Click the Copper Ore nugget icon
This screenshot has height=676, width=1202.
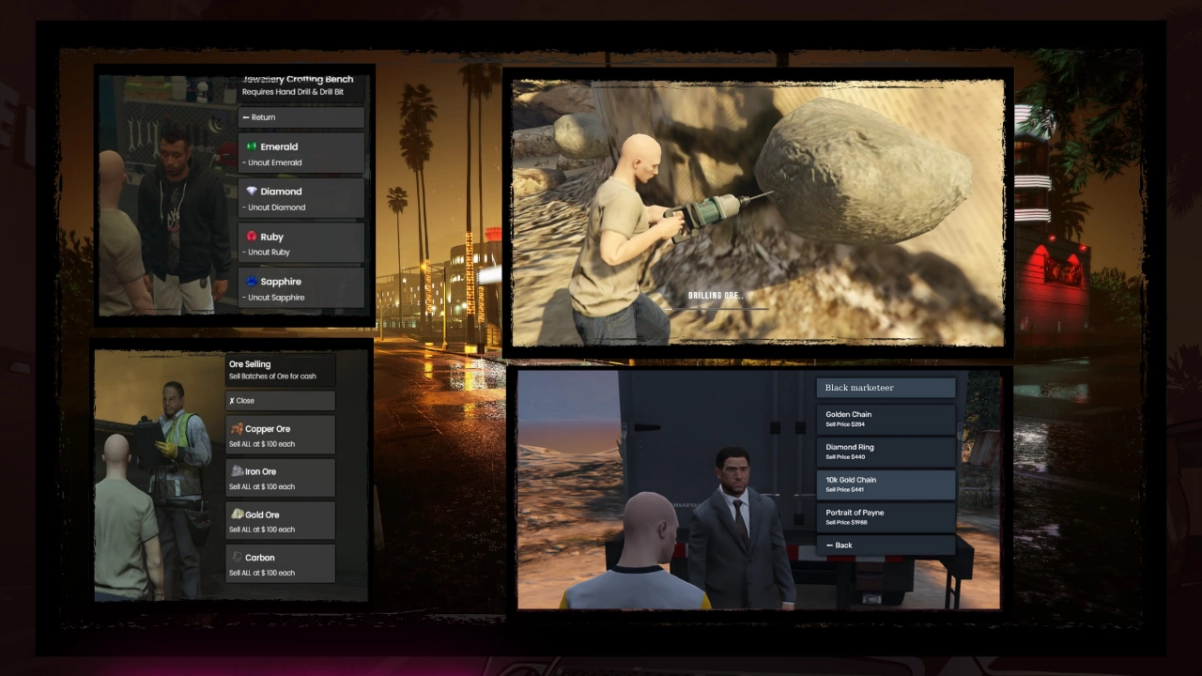236,429
